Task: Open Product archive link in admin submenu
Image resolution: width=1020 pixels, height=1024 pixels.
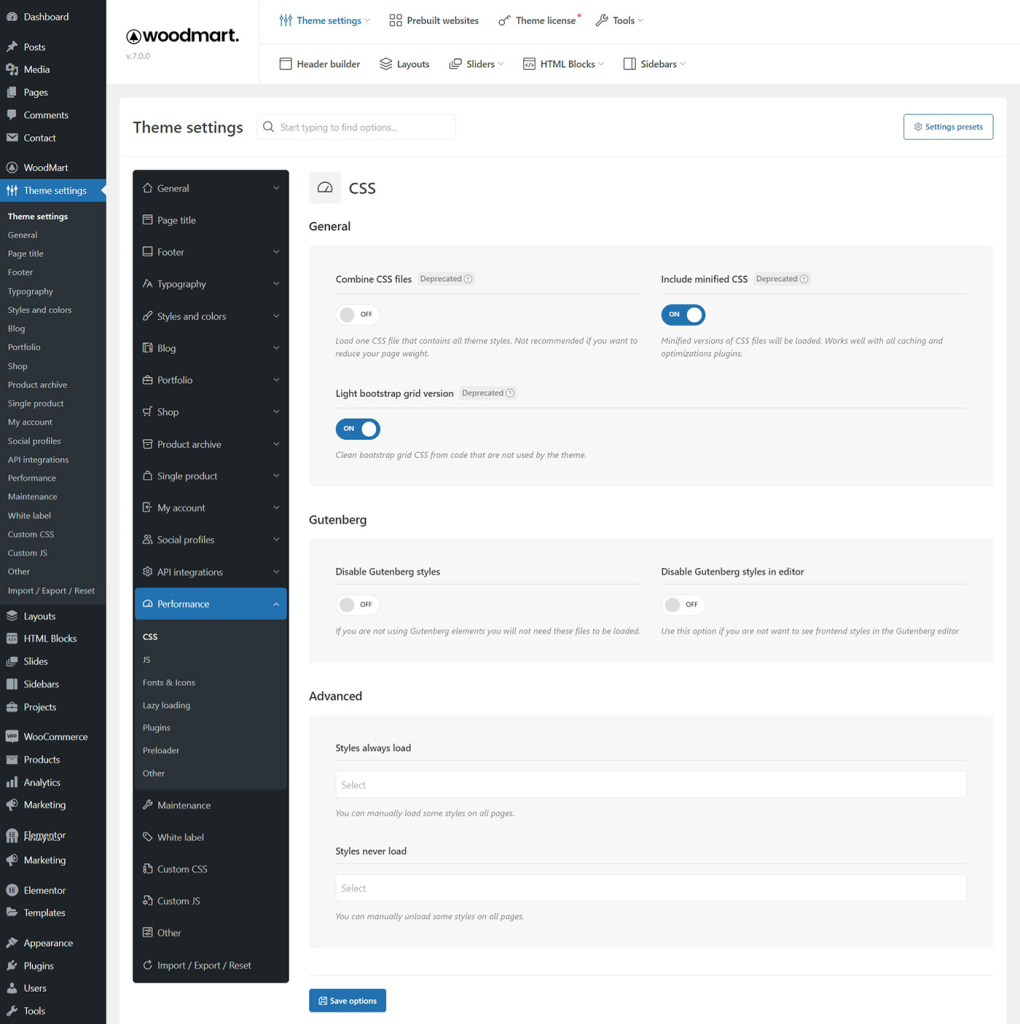Action: tap(37, 385)
